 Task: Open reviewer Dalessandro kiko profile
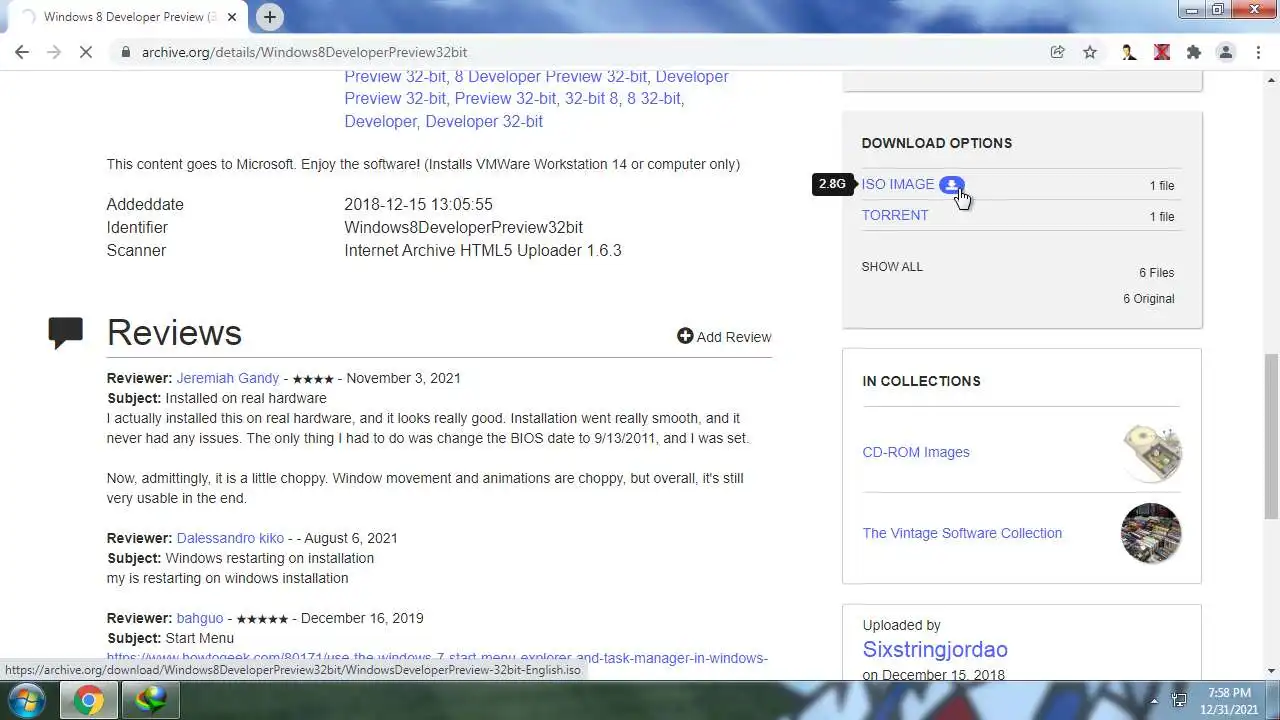230,538
